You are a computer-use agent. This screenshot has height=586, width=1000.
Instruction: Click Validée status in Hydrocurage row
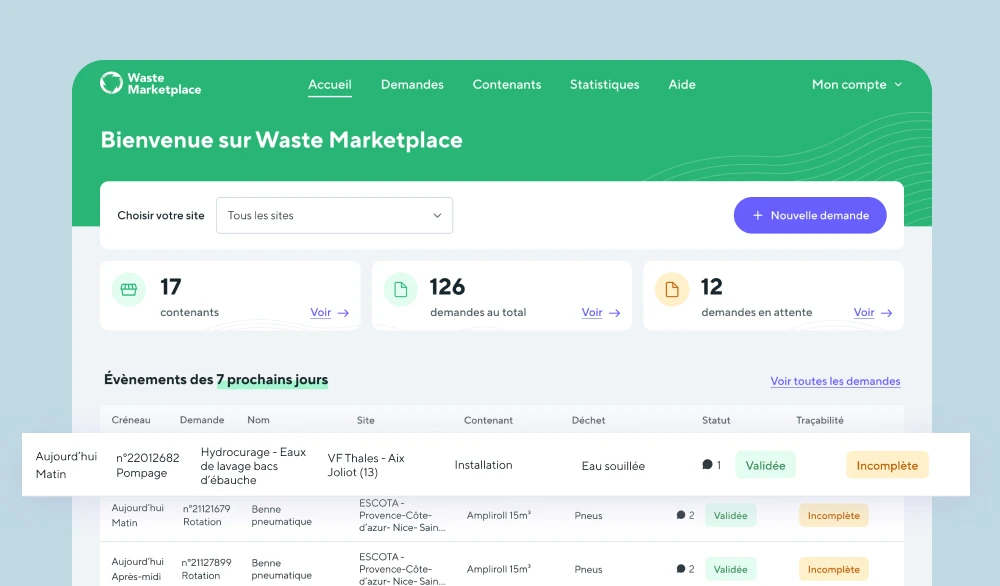point(765,465)
